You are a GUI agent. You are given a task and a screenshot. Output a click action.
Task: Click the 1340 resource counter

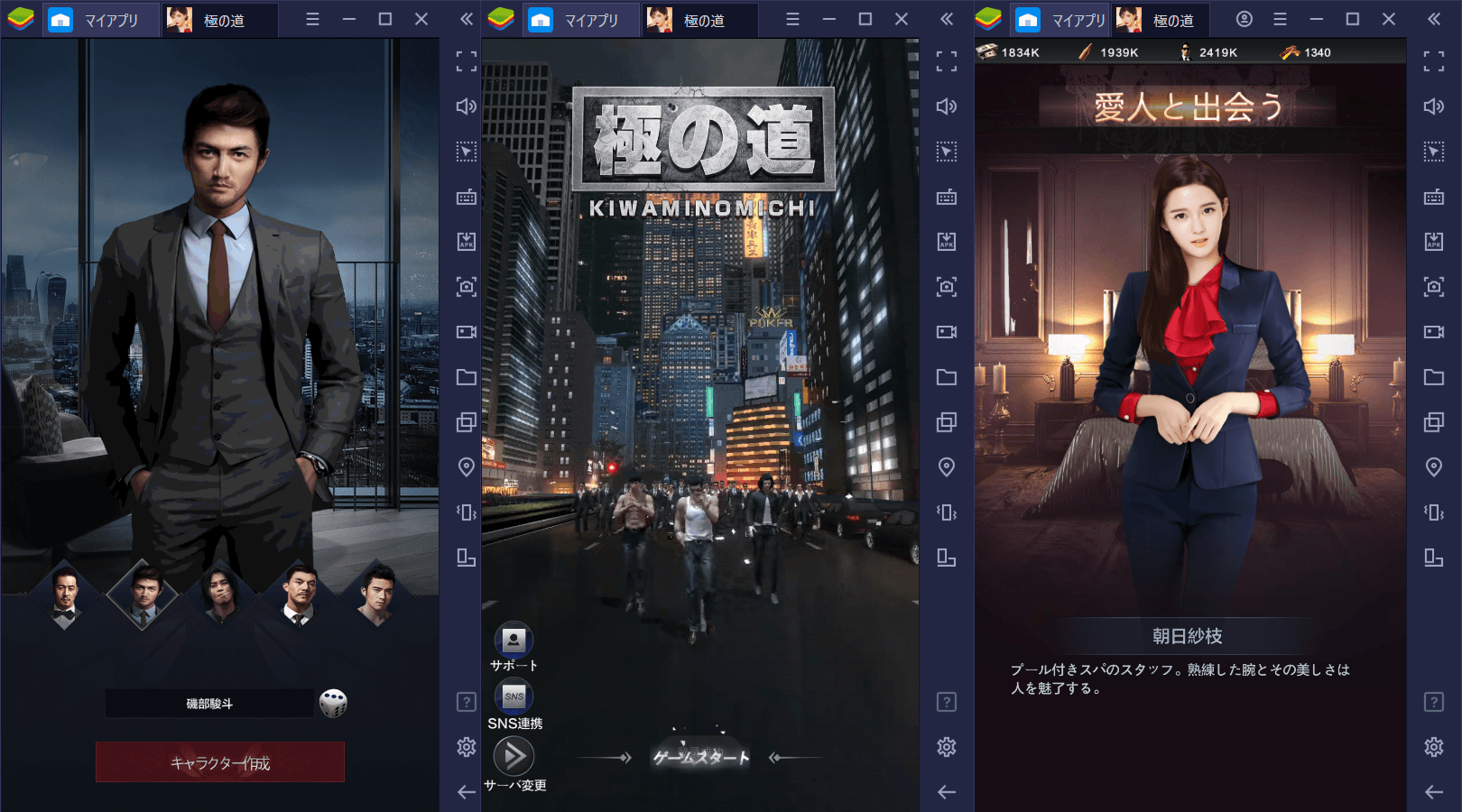[1305, 52]
